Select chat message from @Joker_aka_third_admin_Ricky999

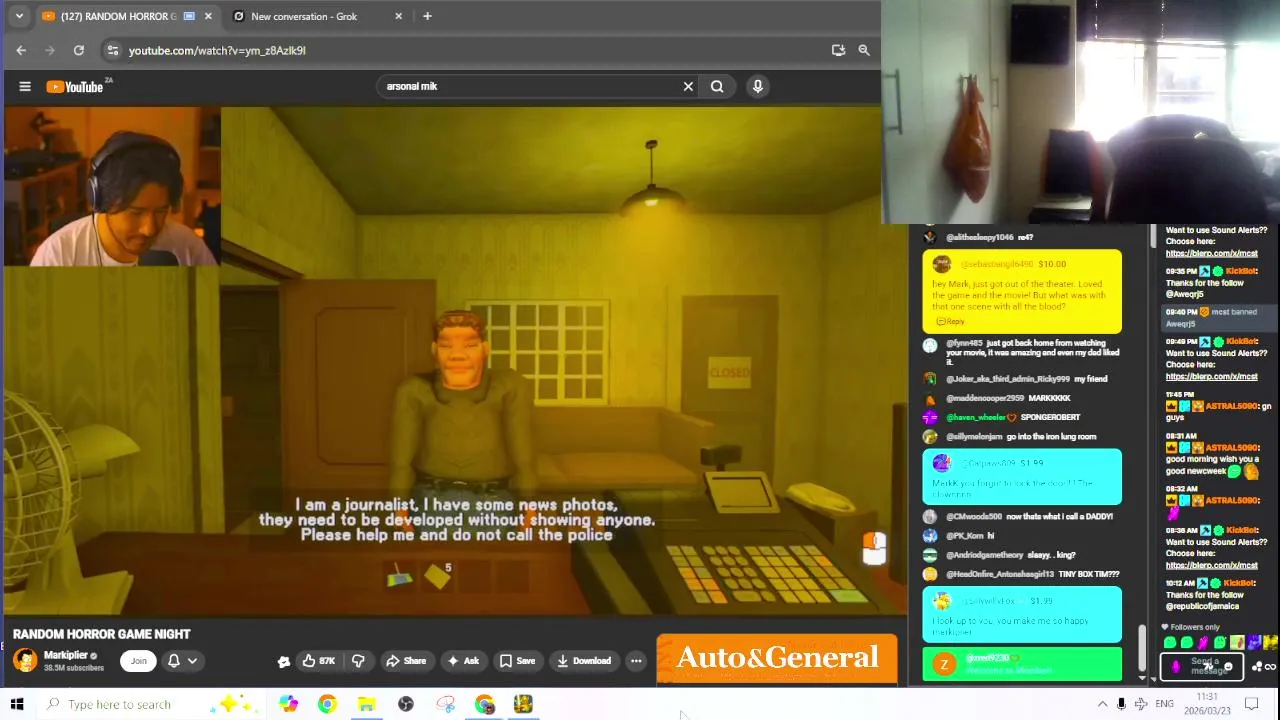(1022, 379)
